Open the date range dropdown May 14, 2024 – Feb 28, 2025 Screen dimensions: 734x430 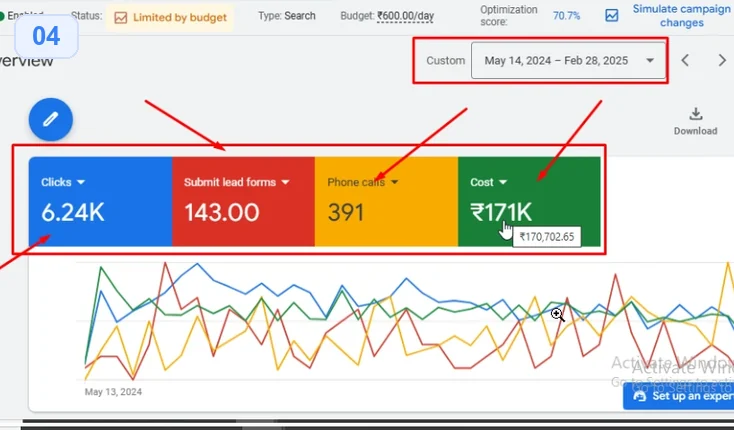tap(568, 60)
